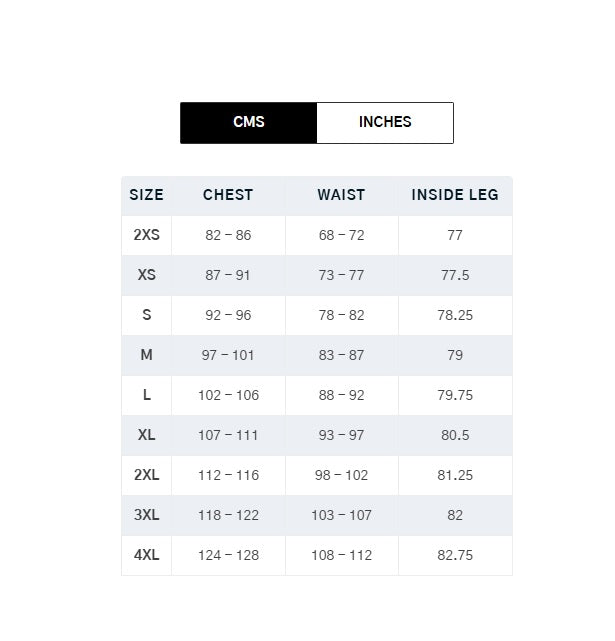Select the S size row label

(146, 315)
